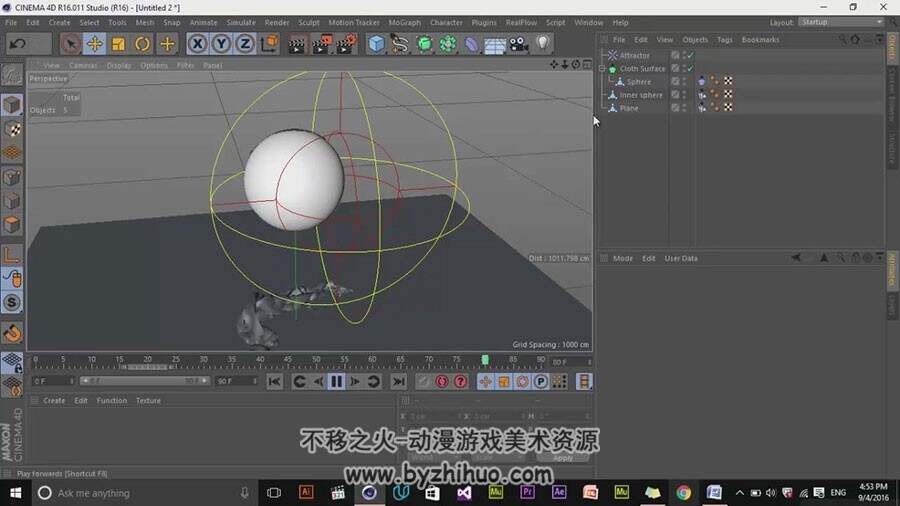Open Material Manager Create menu

54,400
